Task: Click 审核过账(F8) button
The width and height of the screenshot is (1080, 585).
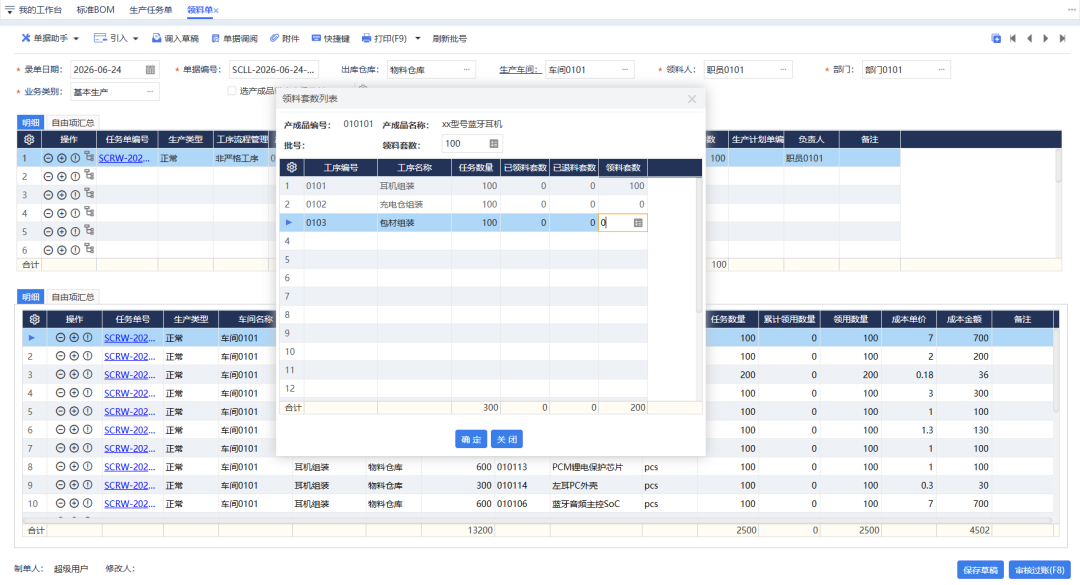Action: (x=1040, y=570)
